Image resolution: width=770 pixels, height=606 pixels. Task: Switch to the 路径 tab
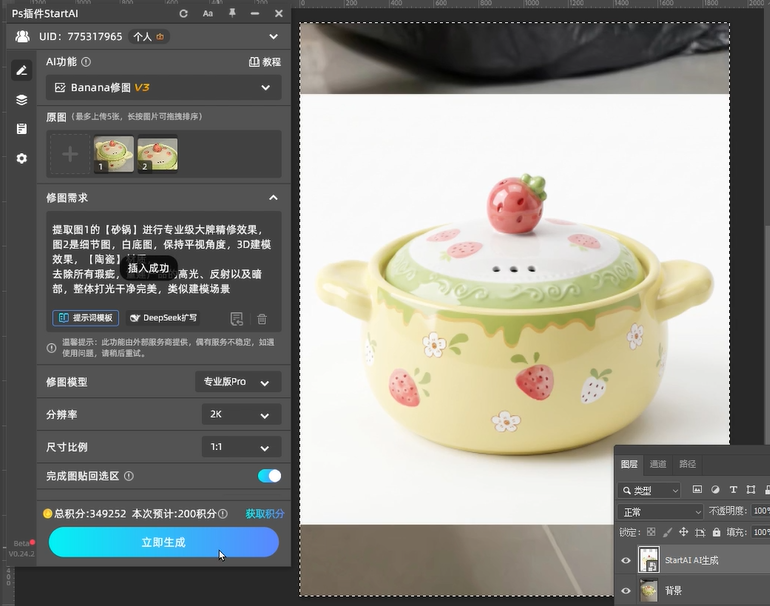click(687, 464)
